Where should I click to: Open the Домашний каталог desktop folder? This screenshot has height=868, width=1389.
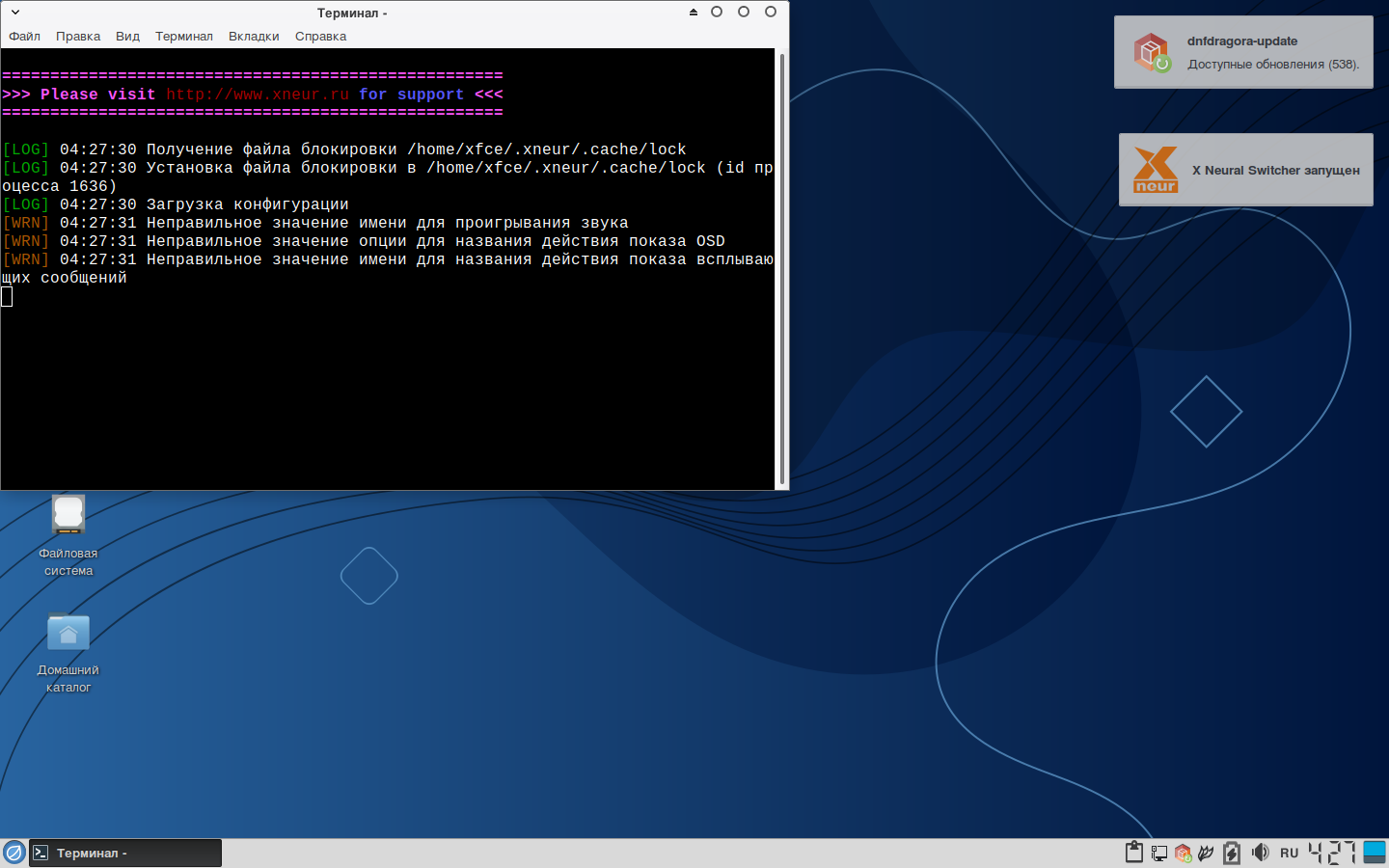pos(68,634)
